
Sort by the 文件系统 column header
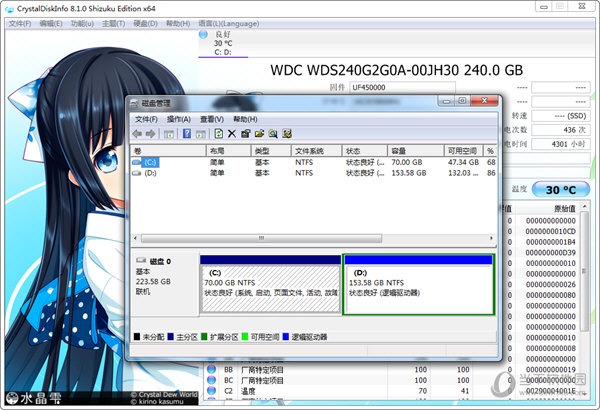(x=316, y=151)
